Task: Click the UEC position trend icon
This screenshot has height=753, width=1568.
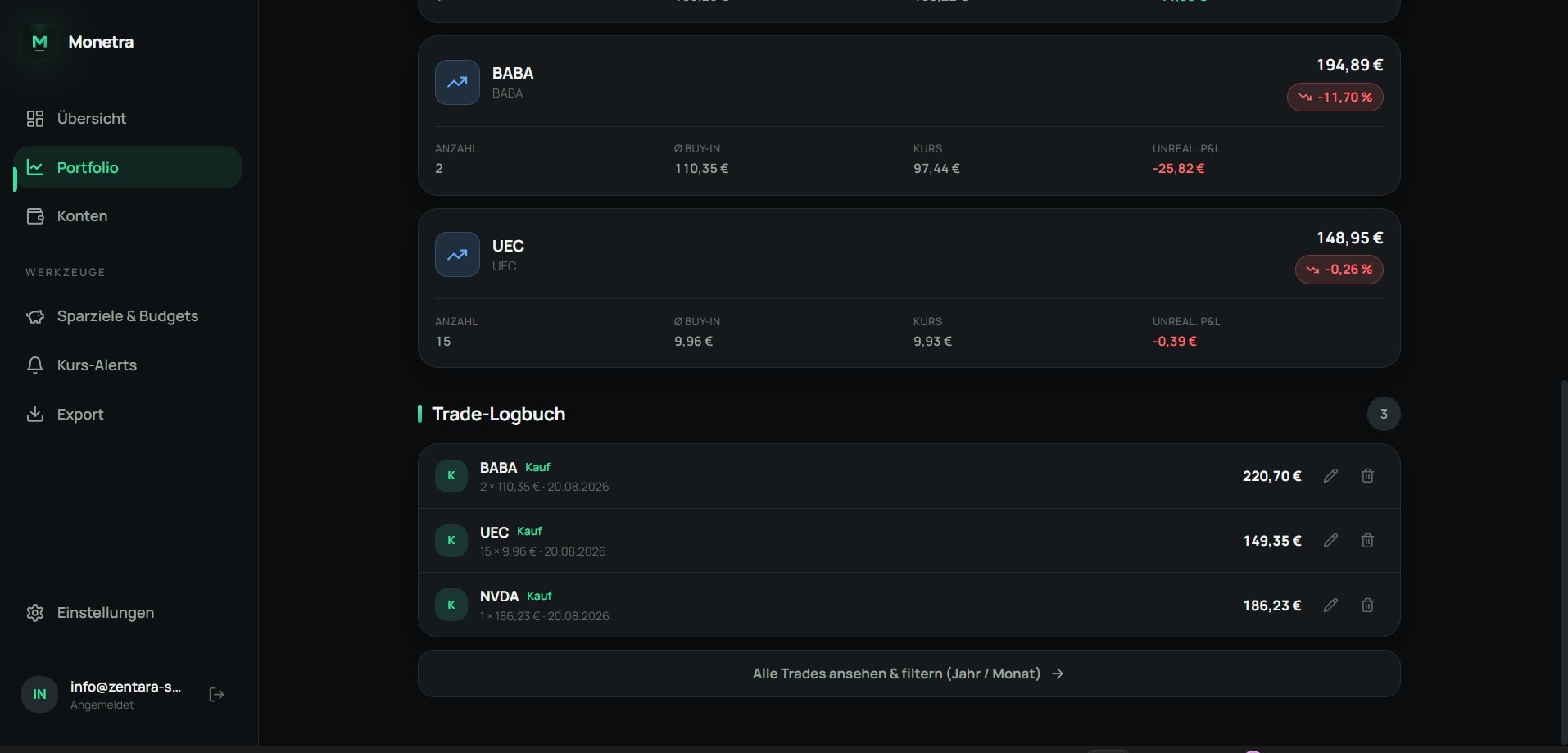Action: click(457, 255)
